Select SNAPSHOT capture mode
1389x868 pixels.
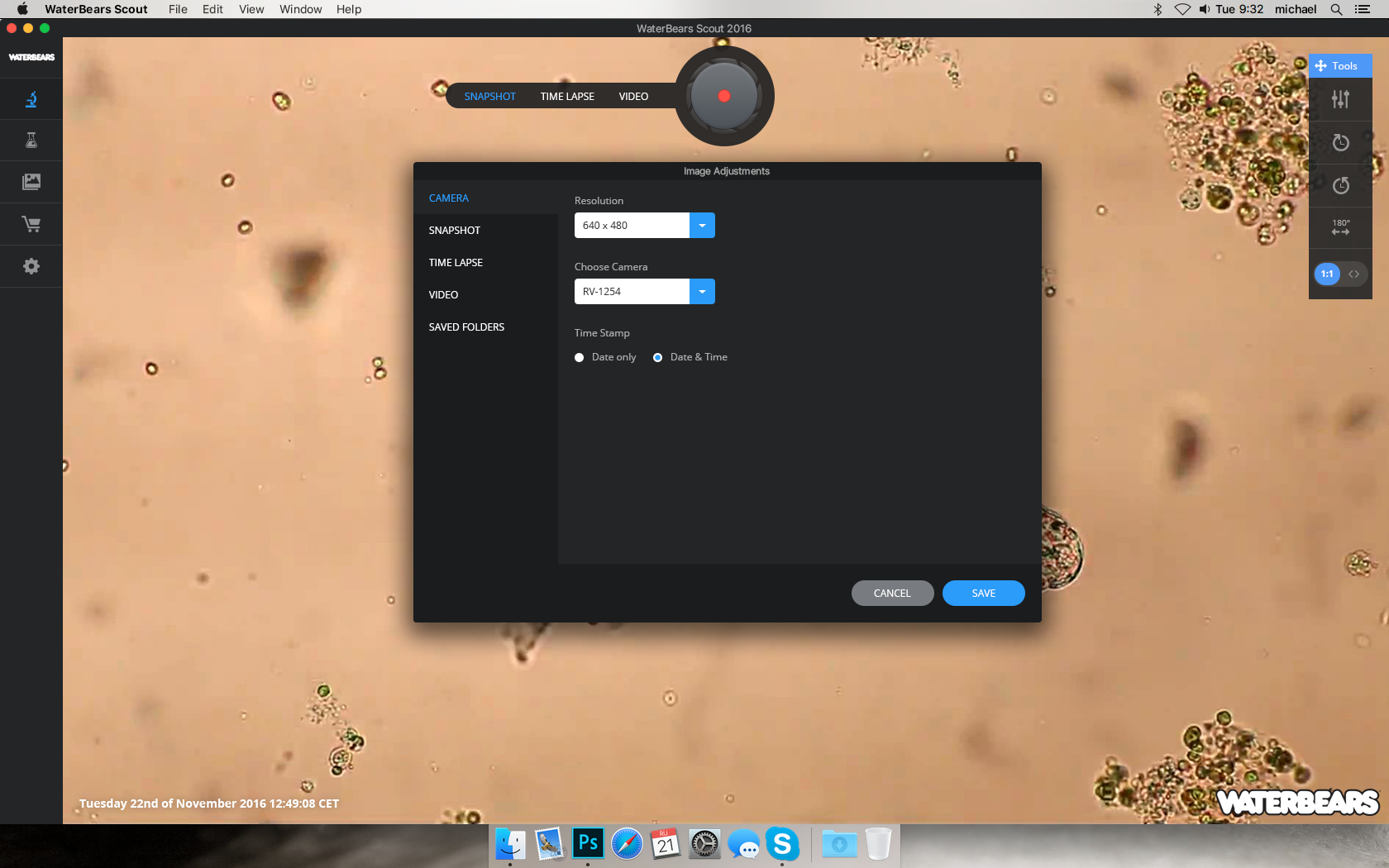[489, 97]
